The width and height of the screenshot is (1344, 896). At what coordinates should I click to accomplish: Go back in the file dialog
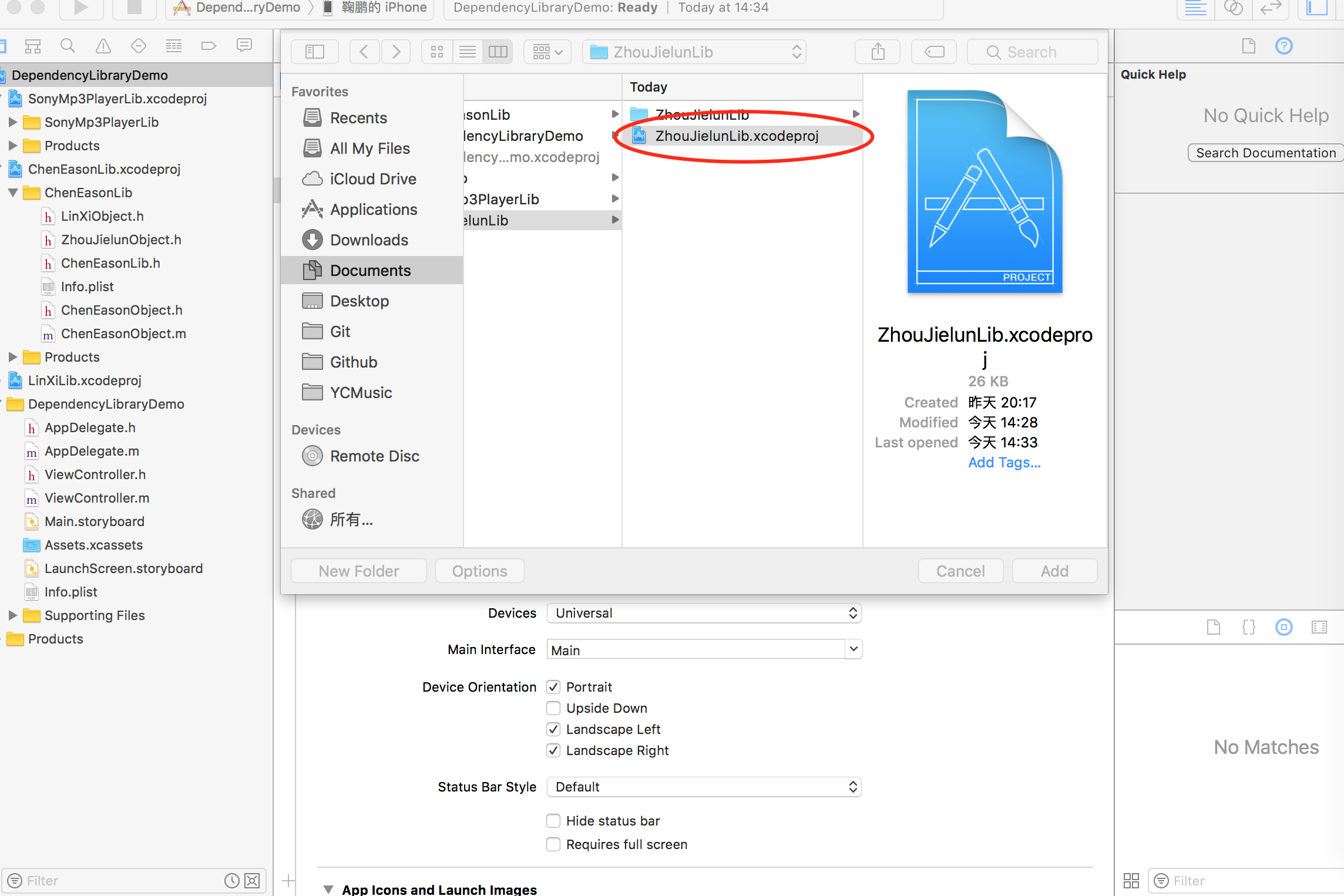click(364, 52)
